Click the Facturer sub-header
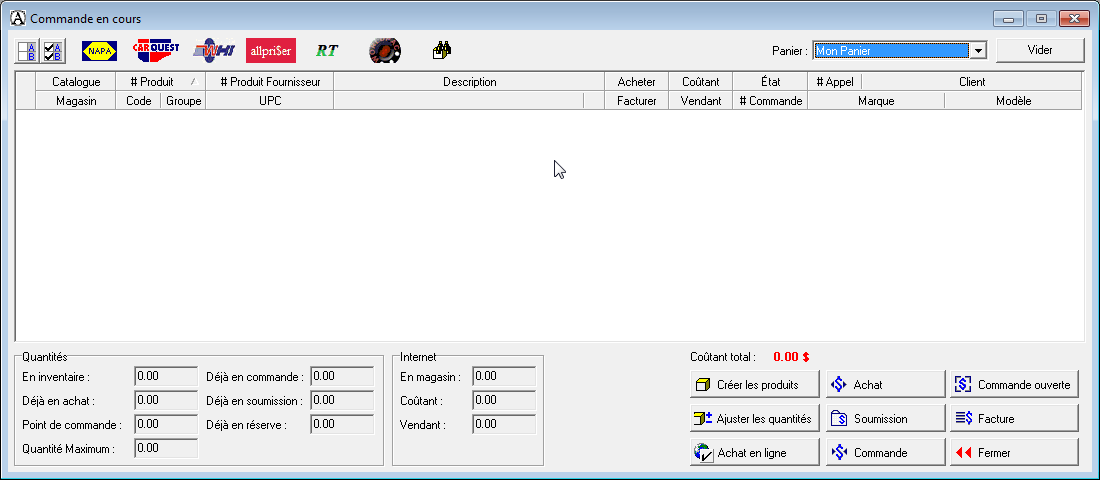This screenshot has height=480, width=1100. (x=636, y=100)
